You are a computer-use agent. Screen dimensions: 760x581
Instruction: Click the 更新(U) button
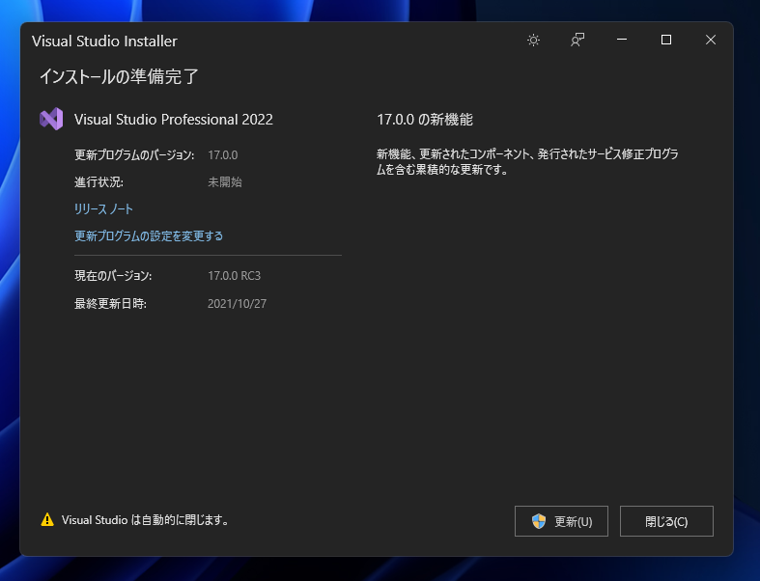click(x=561, y=521)
